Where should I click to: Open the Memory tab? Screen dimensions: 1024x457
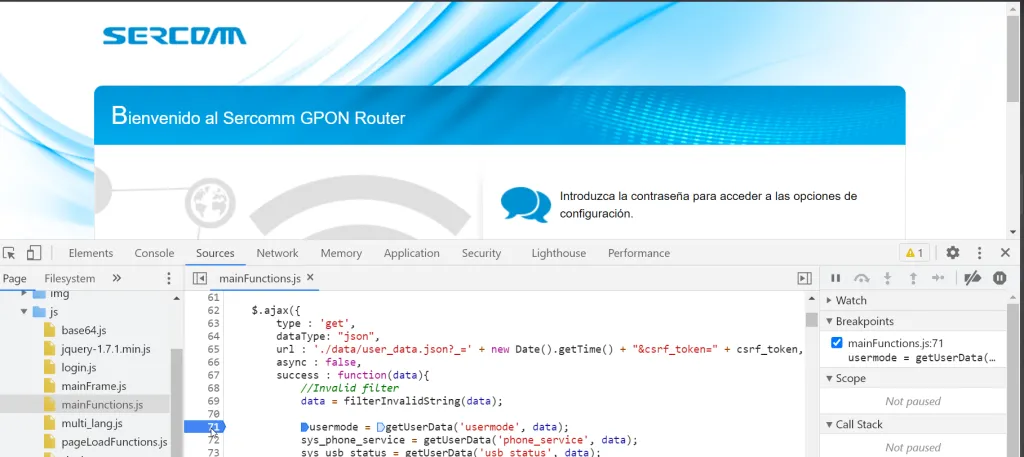point(341,253)
